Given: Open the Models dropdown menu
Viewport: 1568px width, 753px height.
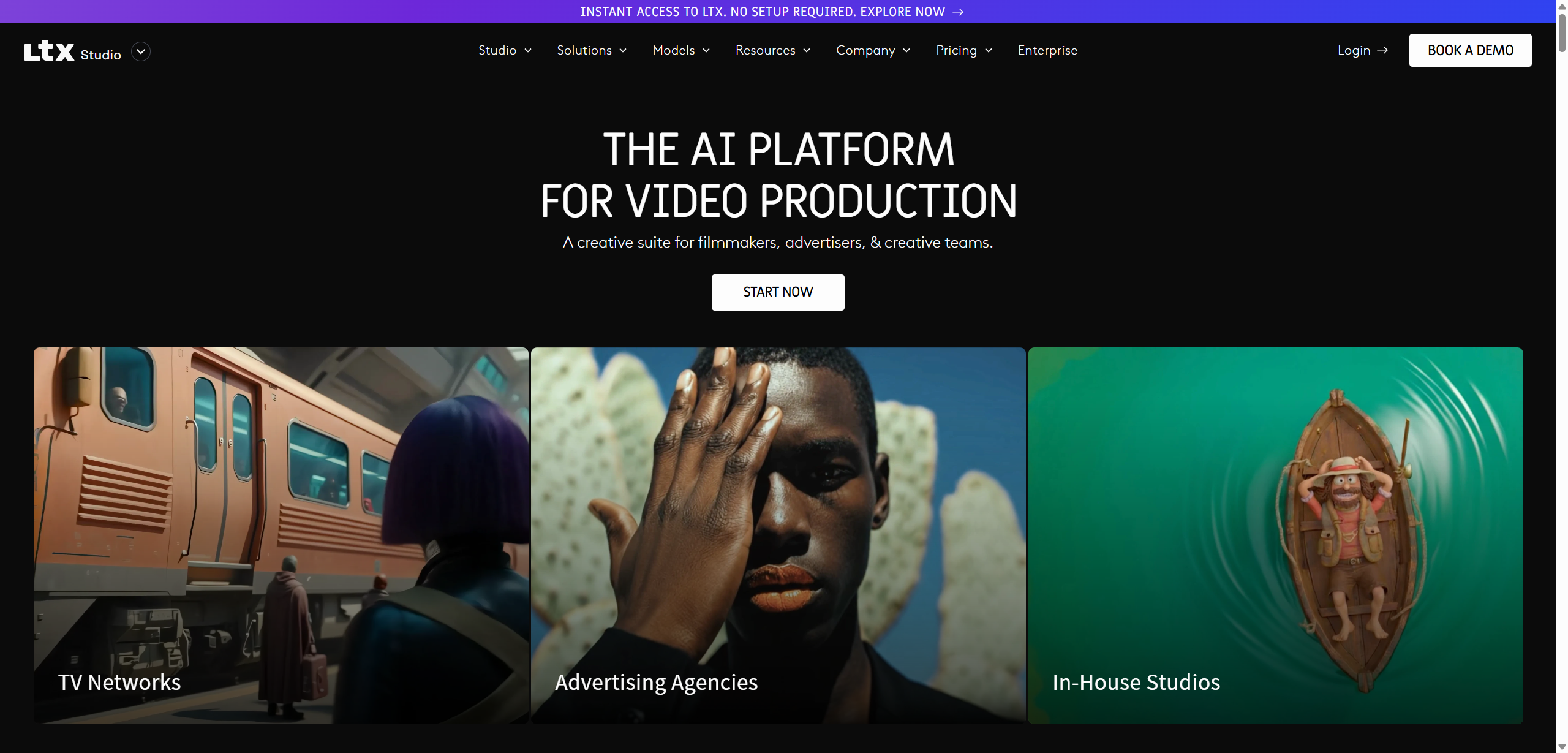Looking at the screenshot, I should (681, 50).
